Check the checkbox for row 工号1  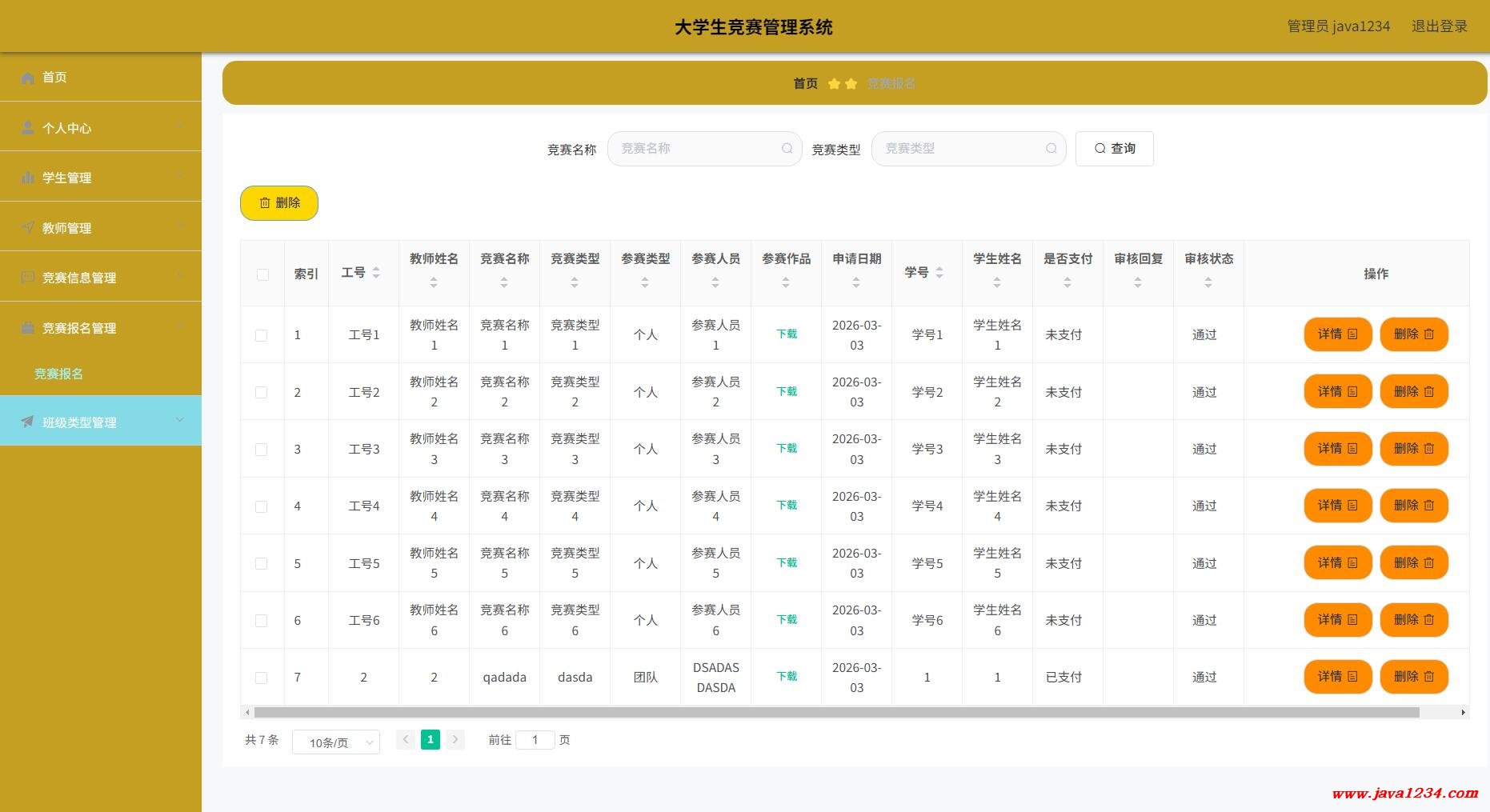pos(262,335)
